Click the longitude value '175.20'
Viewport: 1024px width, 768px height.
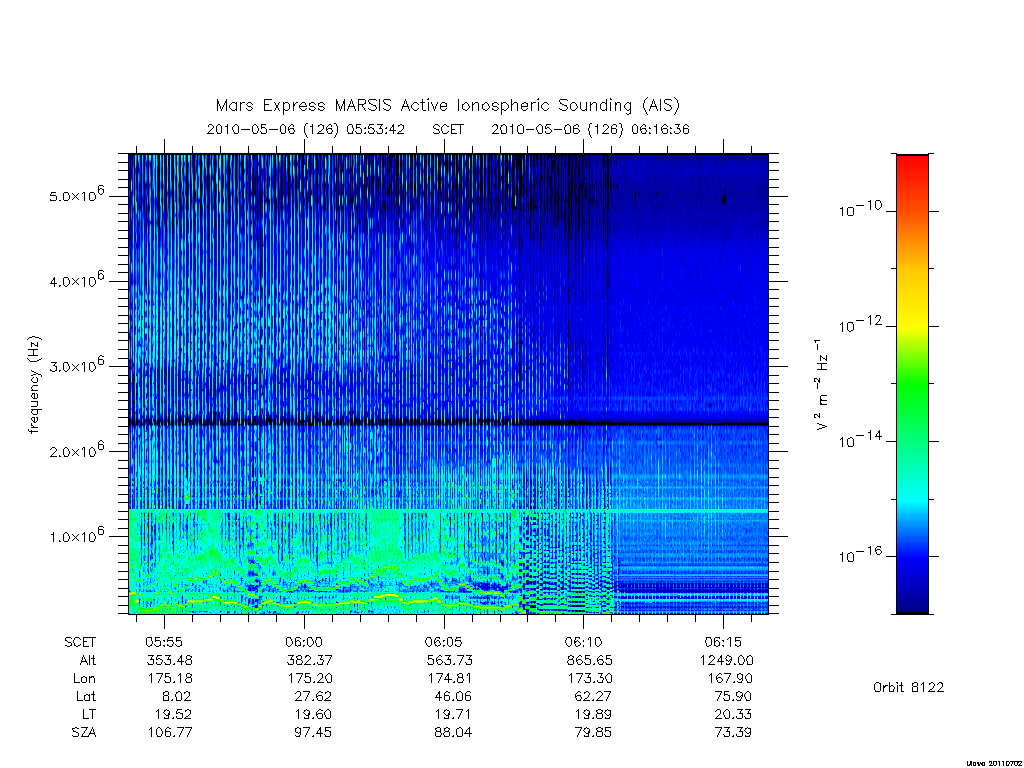point(310,679)
